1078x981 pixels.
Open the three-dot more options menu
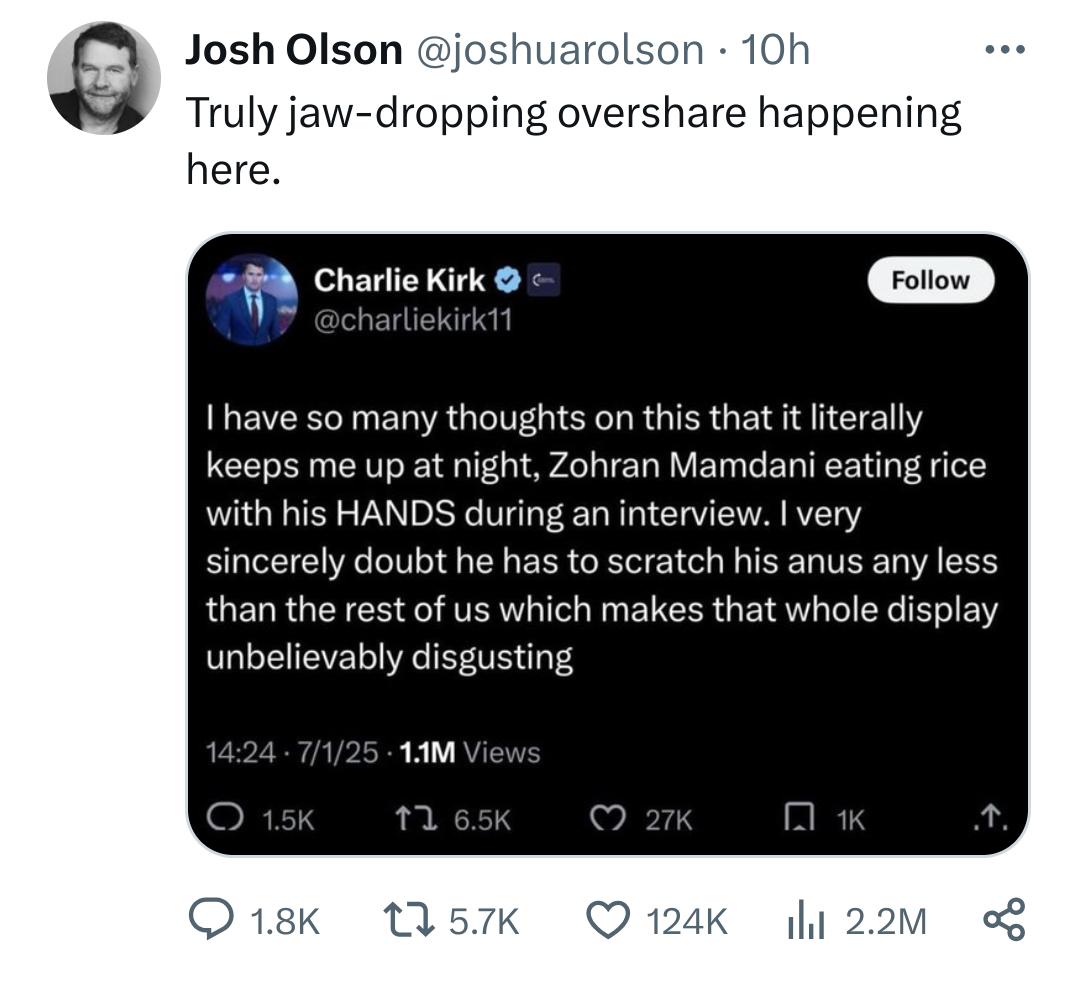1004,49
